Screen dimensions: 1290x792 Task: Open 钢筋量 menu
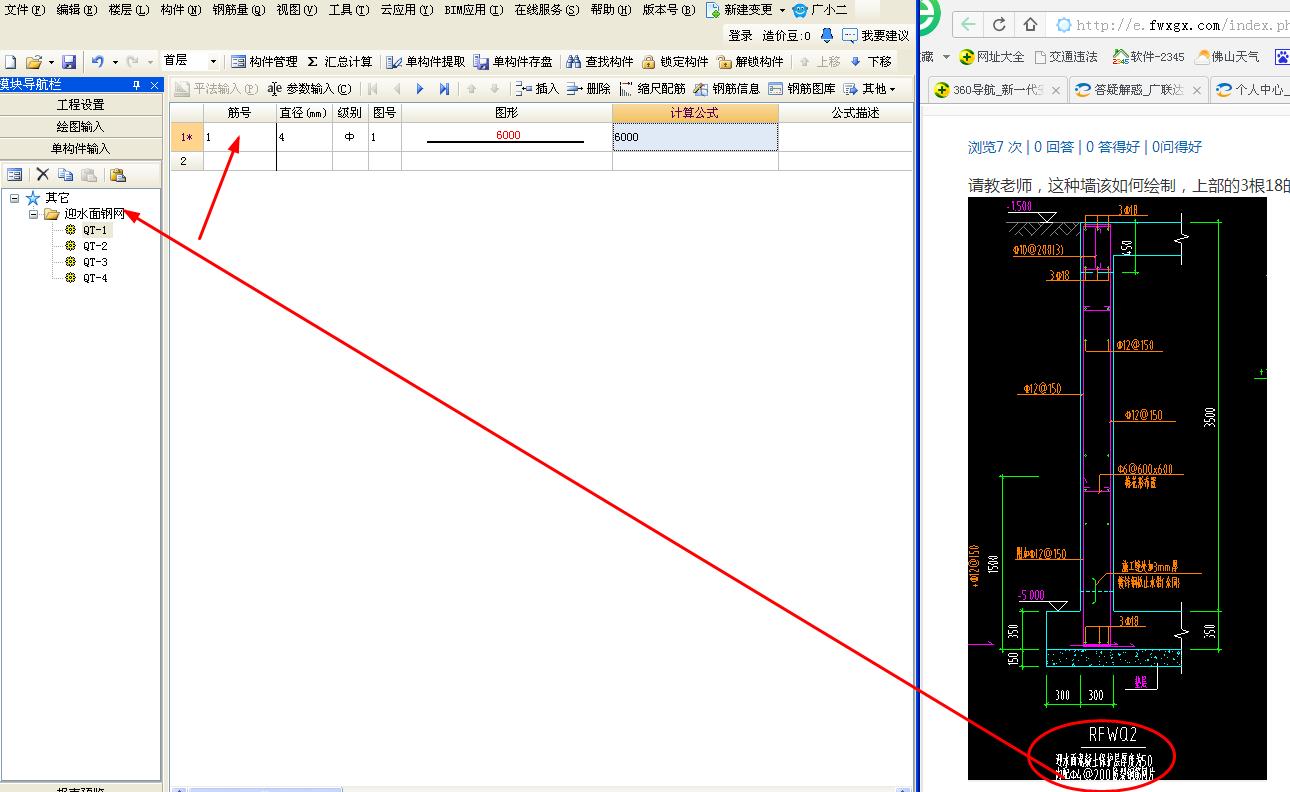239,10
